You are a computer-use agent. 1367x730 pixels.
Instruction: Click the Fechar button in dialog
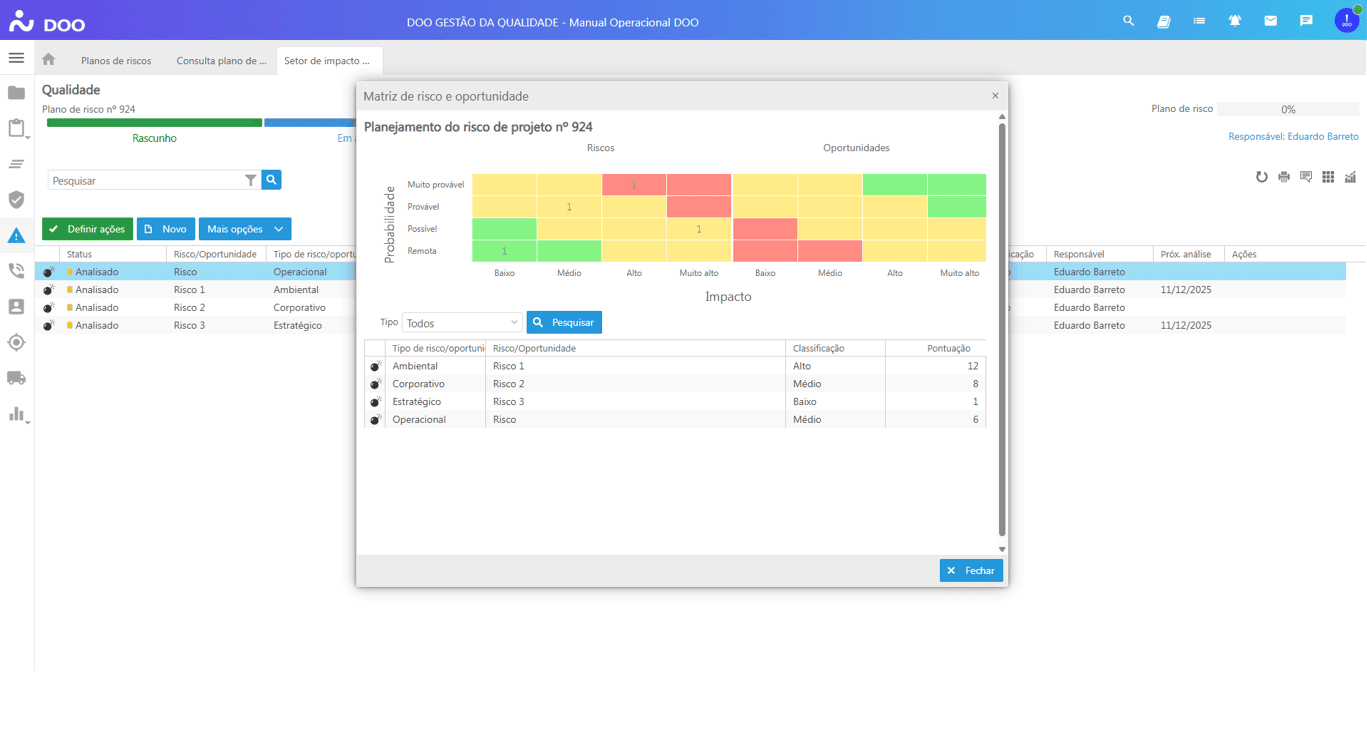970,570
